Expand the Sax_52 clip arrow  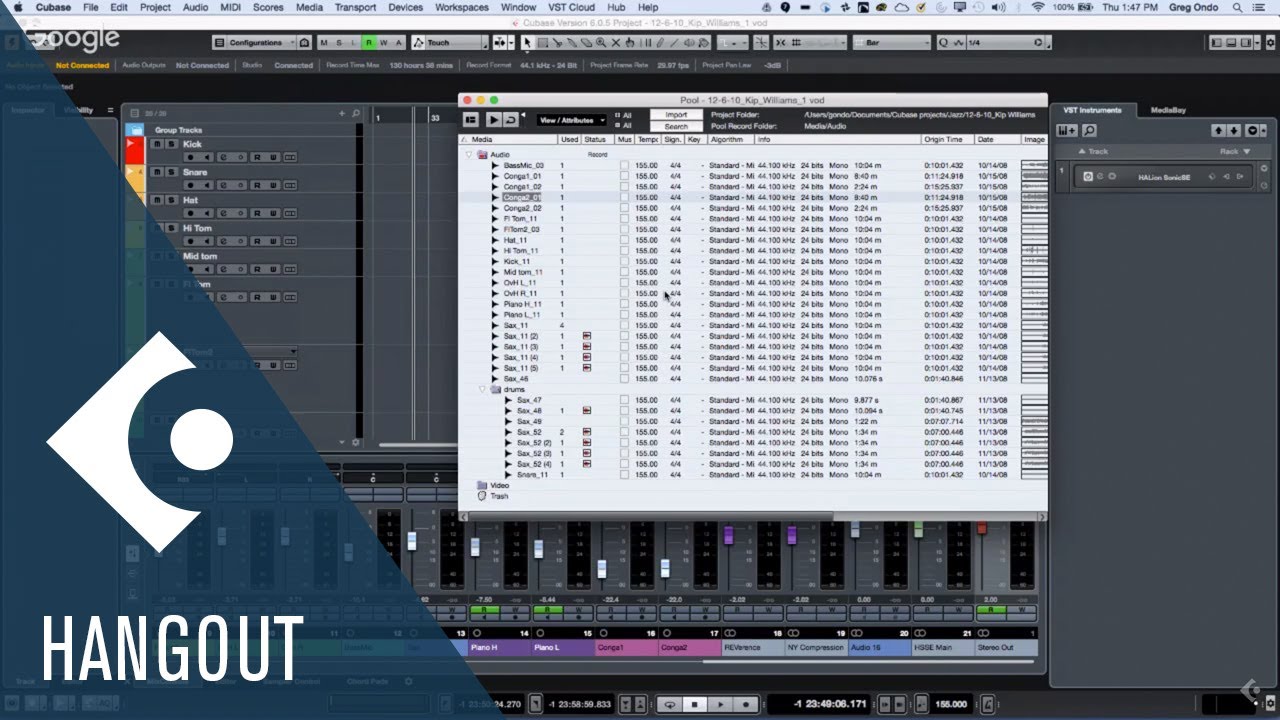click(x=508, y=432)
